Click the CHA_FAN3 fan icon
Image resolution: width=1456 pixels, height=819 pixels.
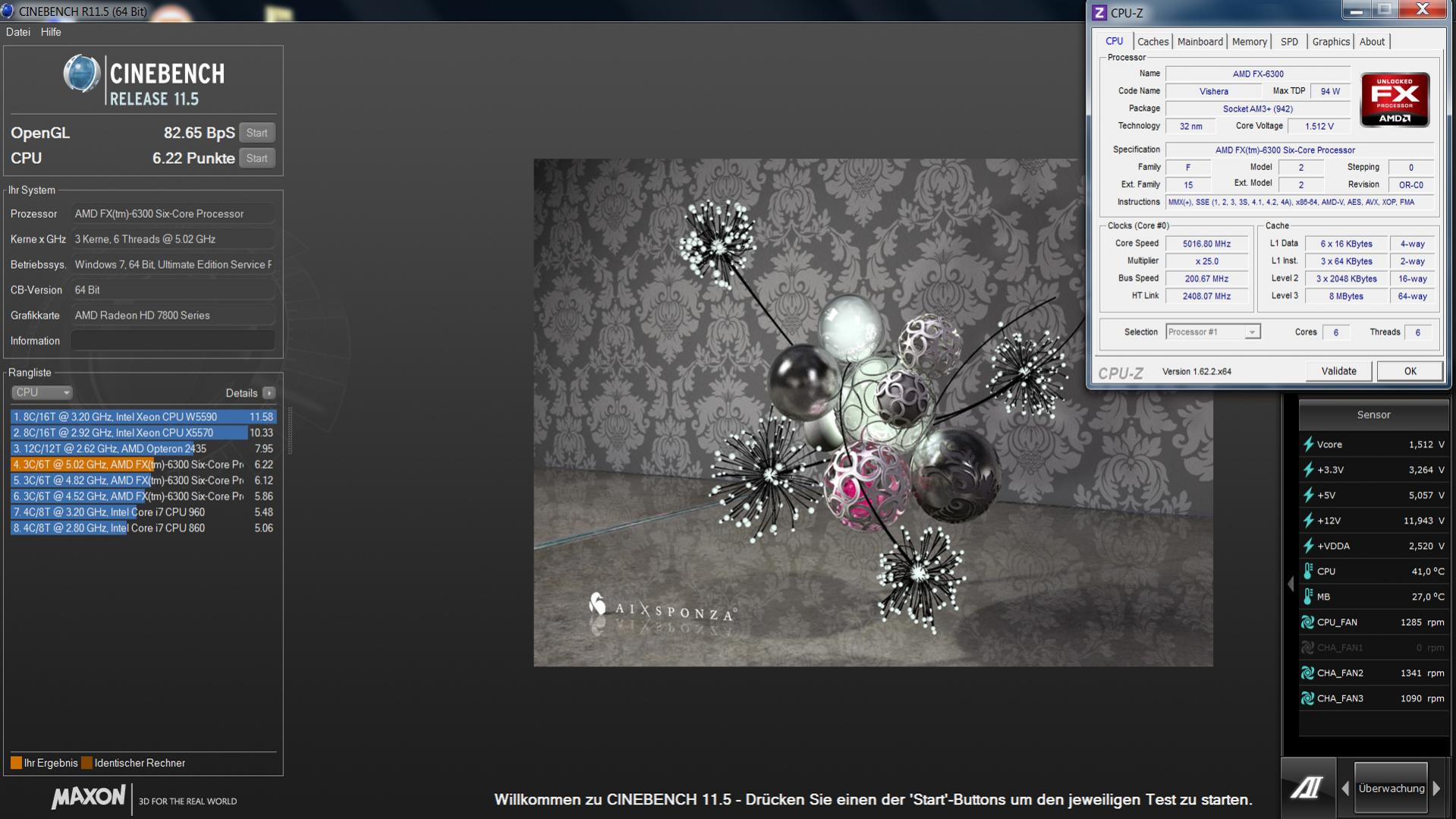pos(1308,698)
